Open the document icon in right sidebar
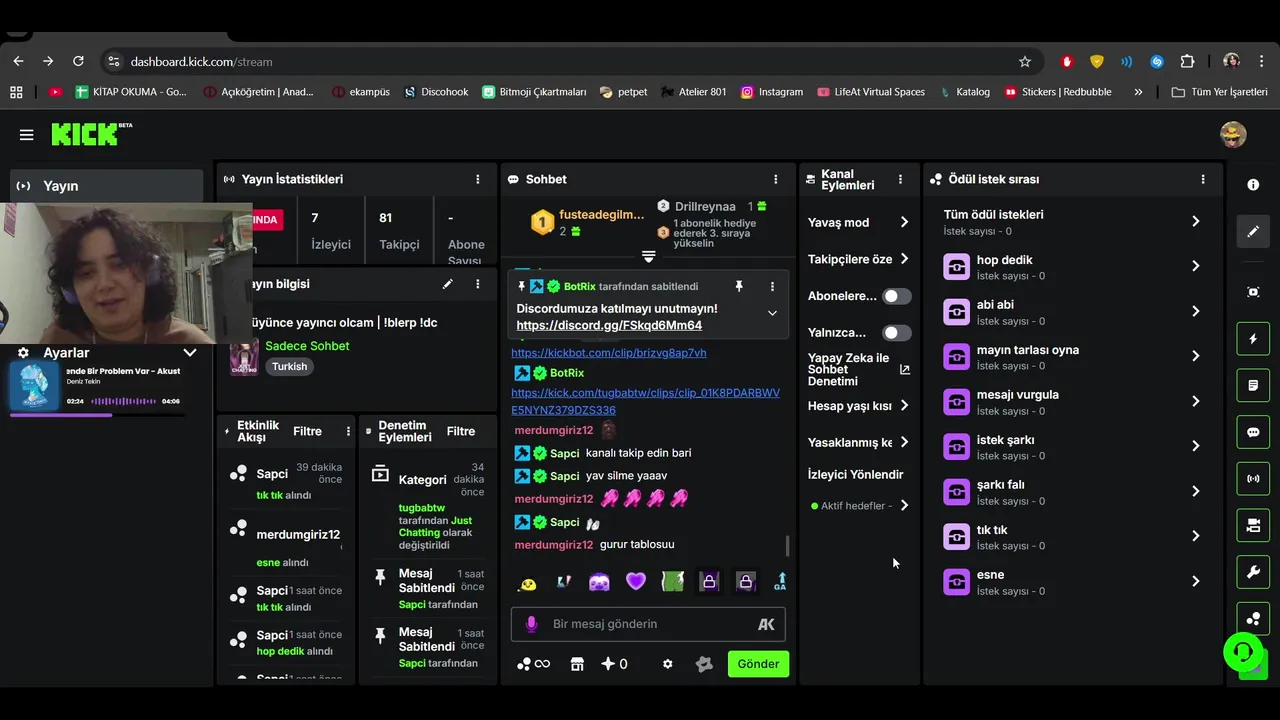The image size is (1280, 720). (x=1253, y=385)
